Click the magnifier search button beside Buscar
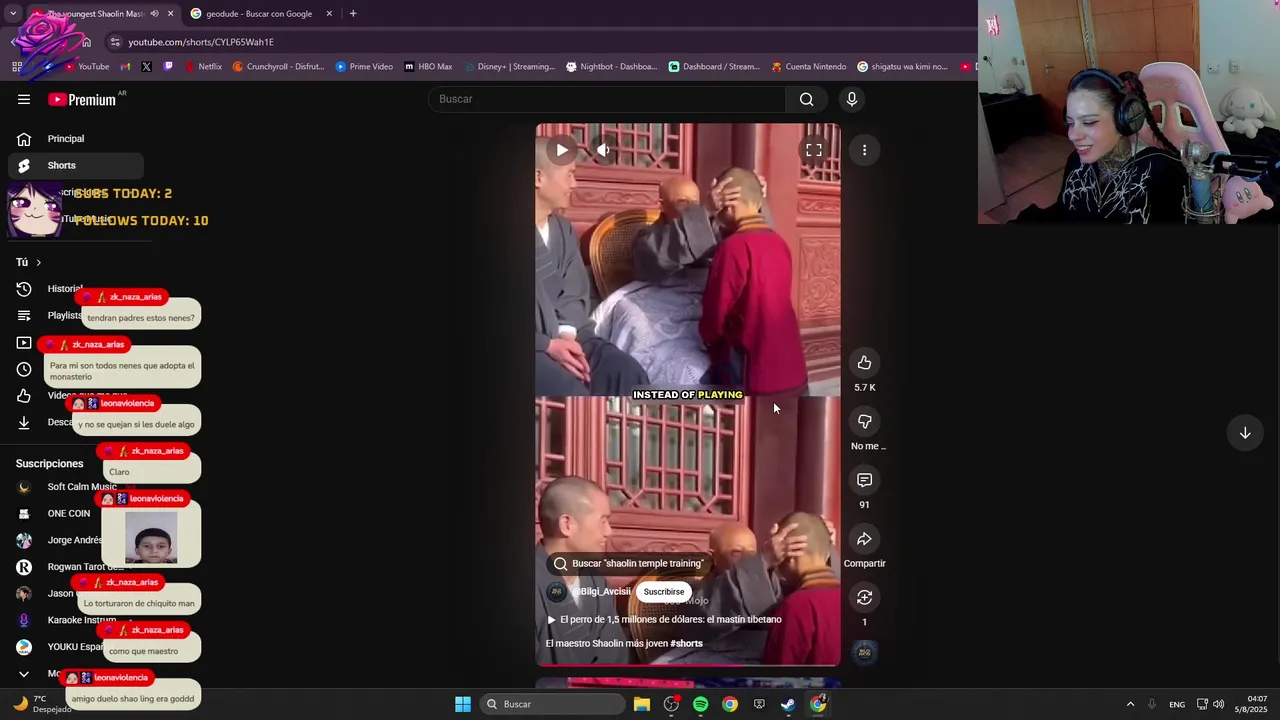This screenshot has height=720, width=1280. tap(806, 99)
